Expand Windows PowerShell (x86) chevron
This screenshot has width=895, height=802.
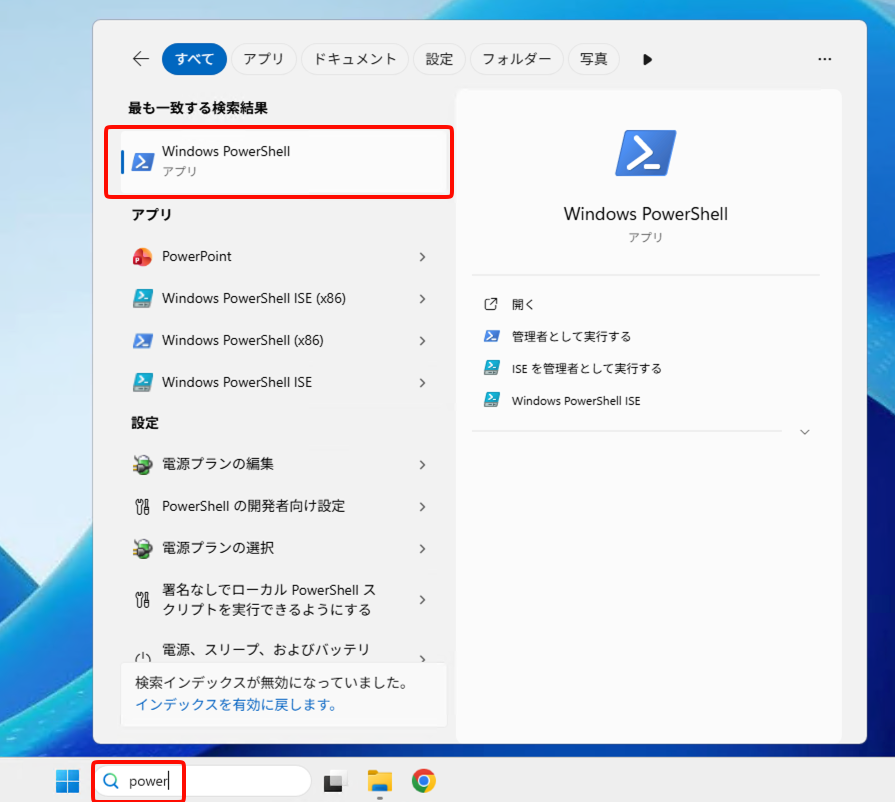[x=422, y=341]
